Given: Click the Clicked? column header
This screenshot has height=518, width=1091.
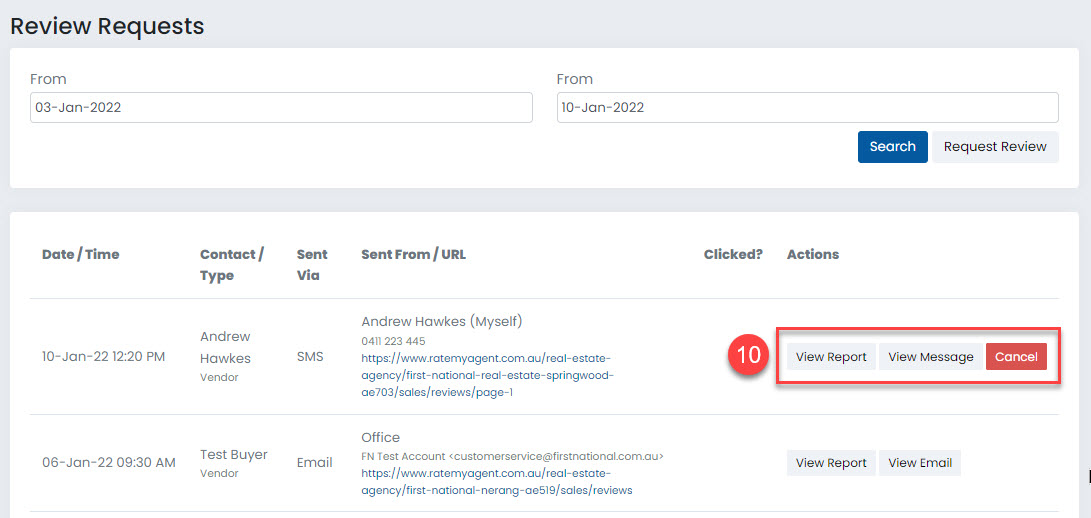Looking at the screenshot, I should [733, 254].
